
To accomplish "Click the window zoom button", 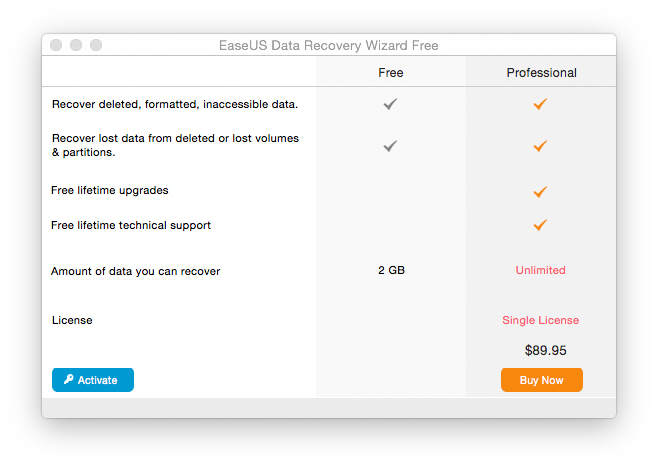I will coord(96,45).
